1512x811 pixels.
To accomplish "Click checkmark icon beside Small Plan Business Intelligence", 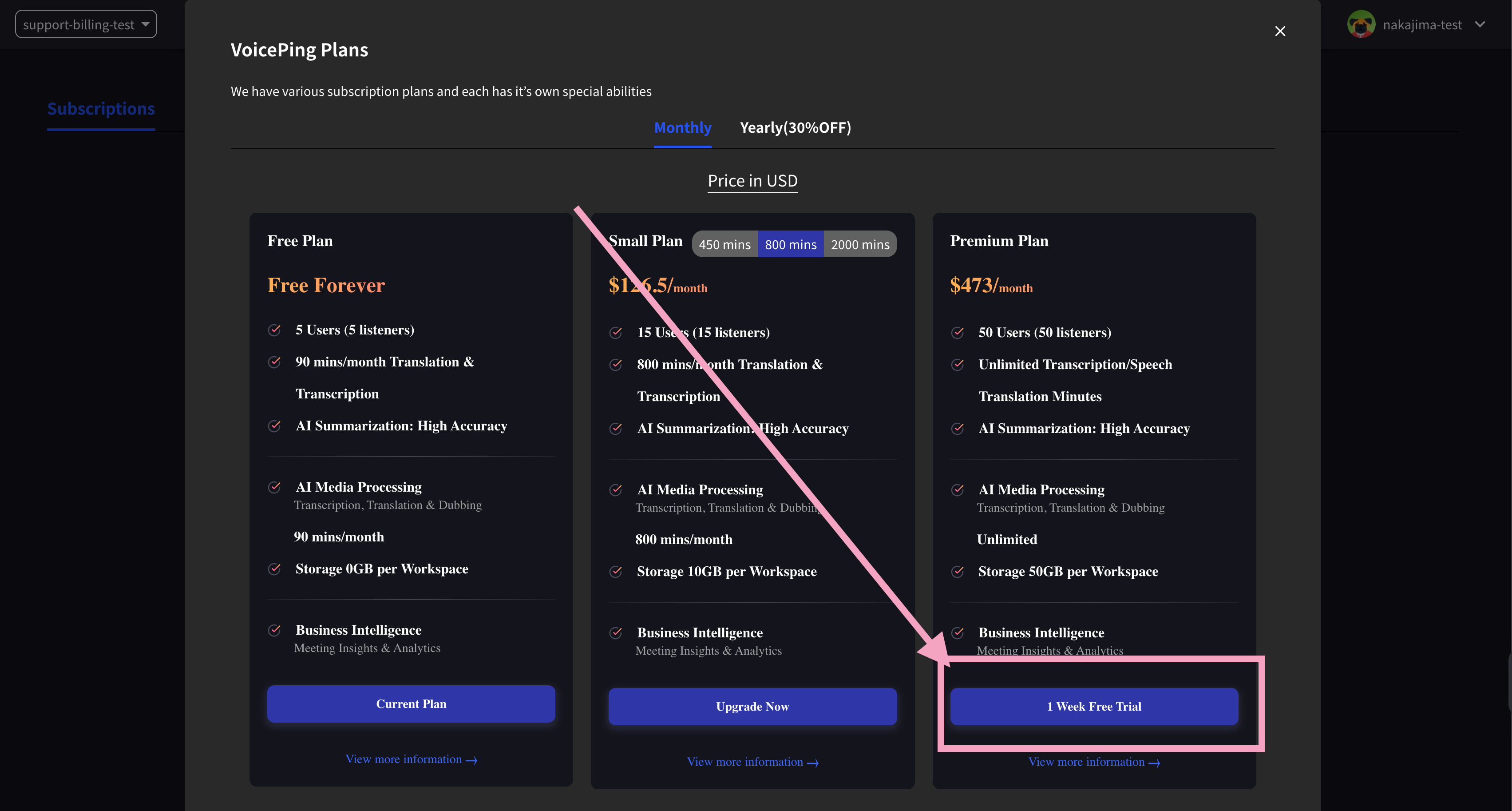I will tap(616, 632).
